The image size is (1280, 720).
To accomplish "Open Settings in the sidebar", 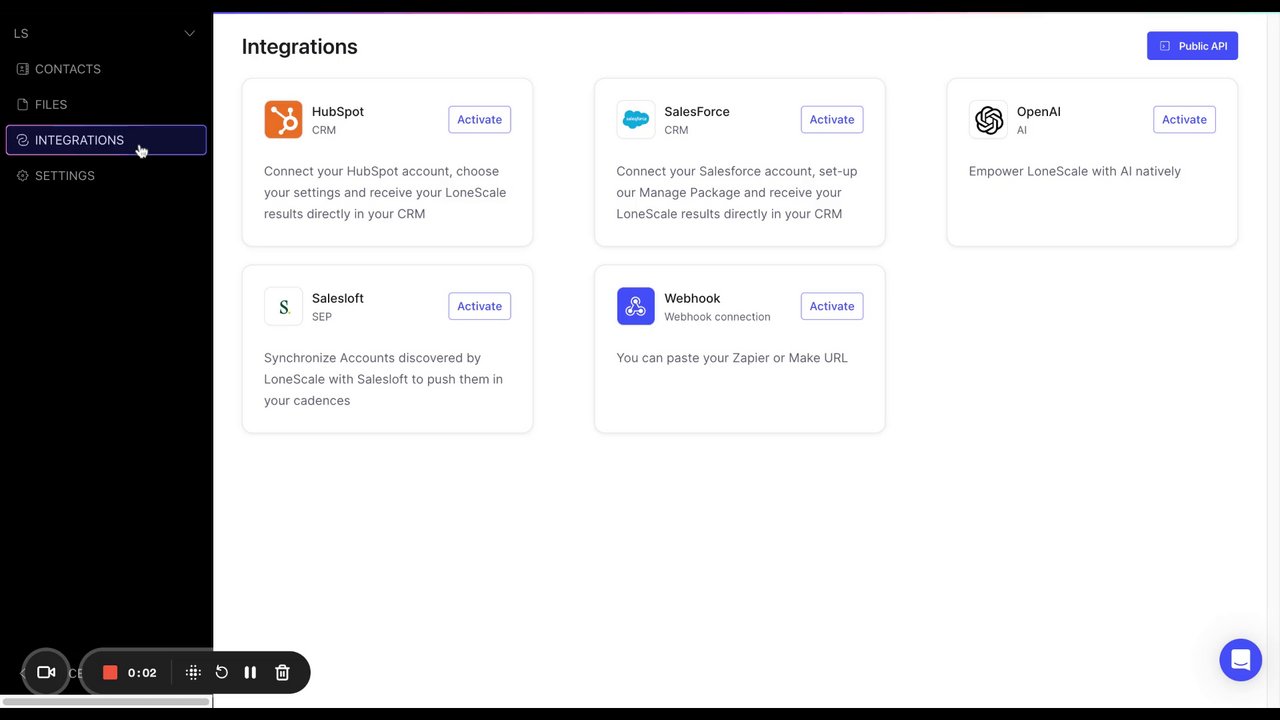I will (x=106, y=175).
